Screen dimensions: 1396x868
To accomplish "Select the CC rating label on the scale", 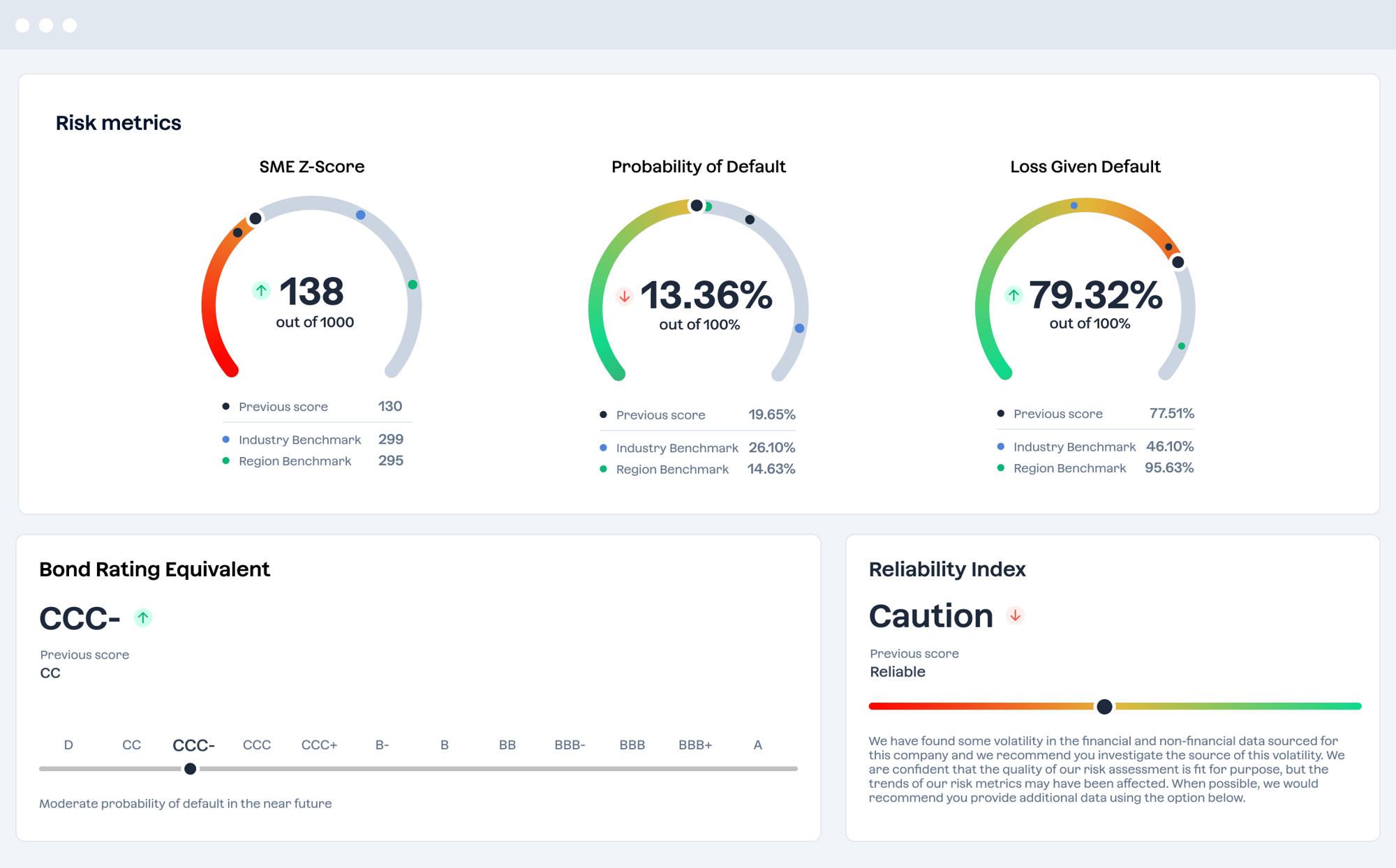I will [x=131, y=745].
